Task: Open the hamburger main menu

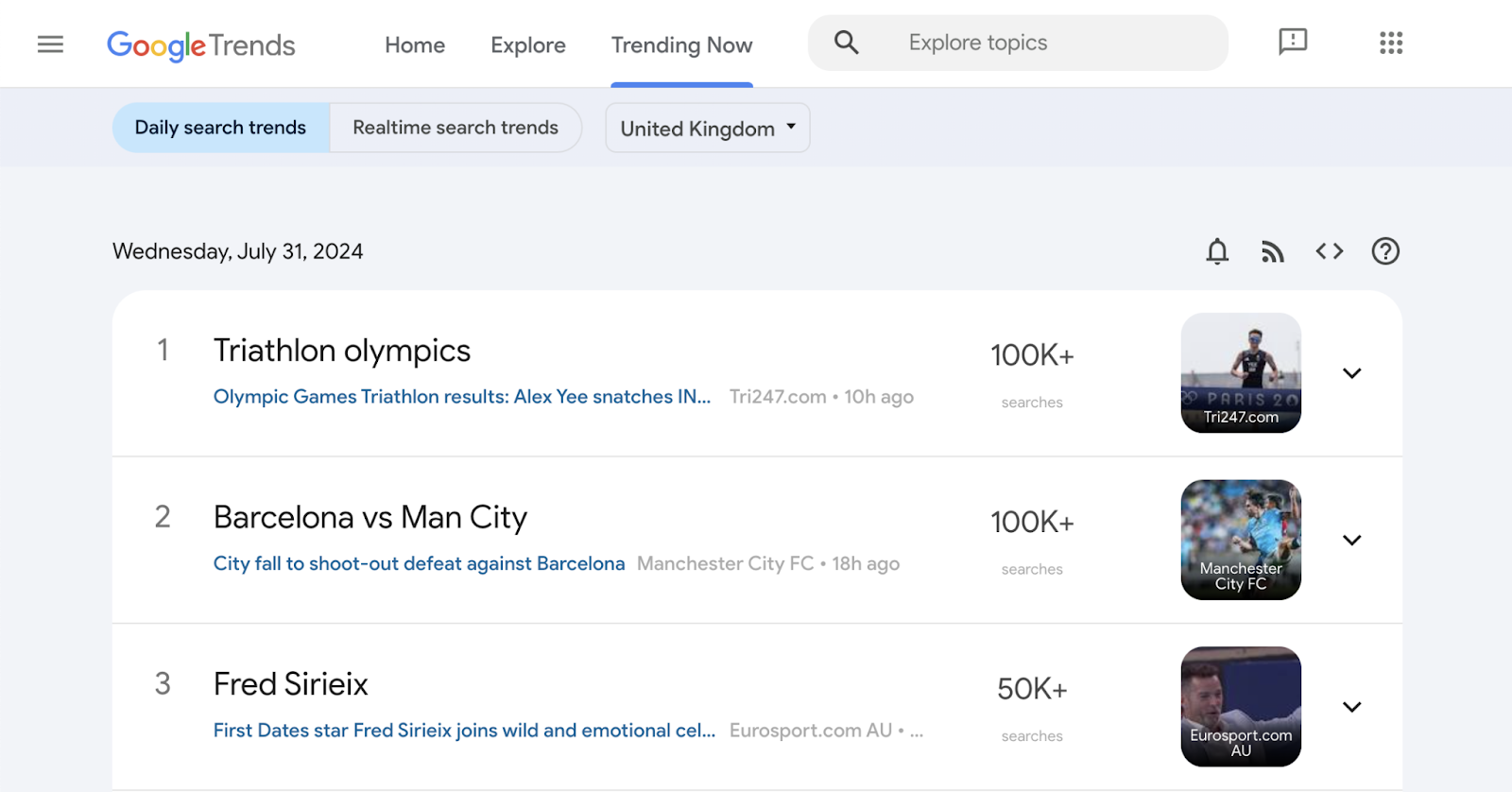Action: tap(50, 44)
